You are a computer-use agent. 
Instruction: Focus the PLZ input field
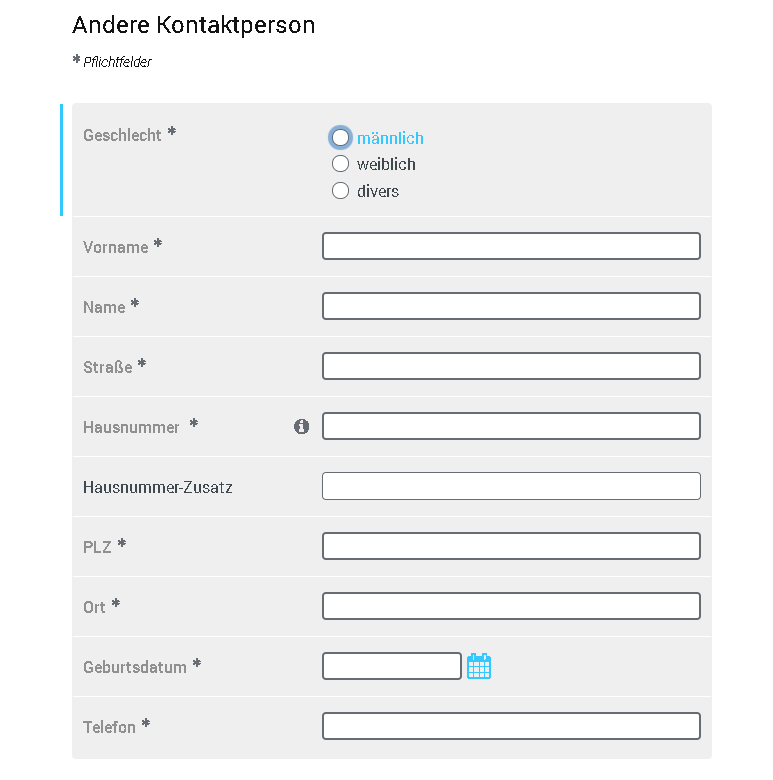click(511, 546)
